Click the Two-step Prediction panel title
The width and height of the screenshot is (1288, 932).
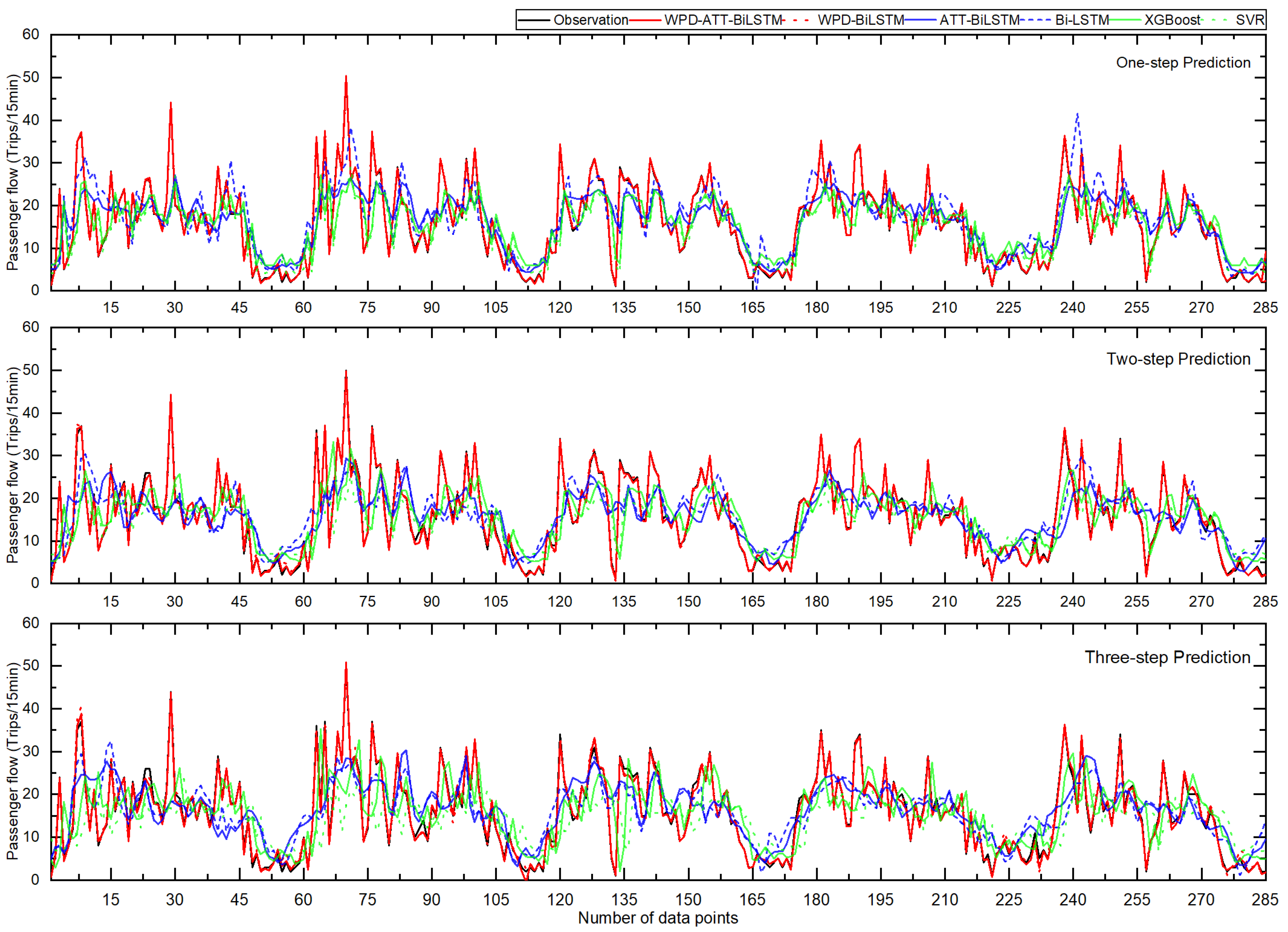coord(1178,359)
